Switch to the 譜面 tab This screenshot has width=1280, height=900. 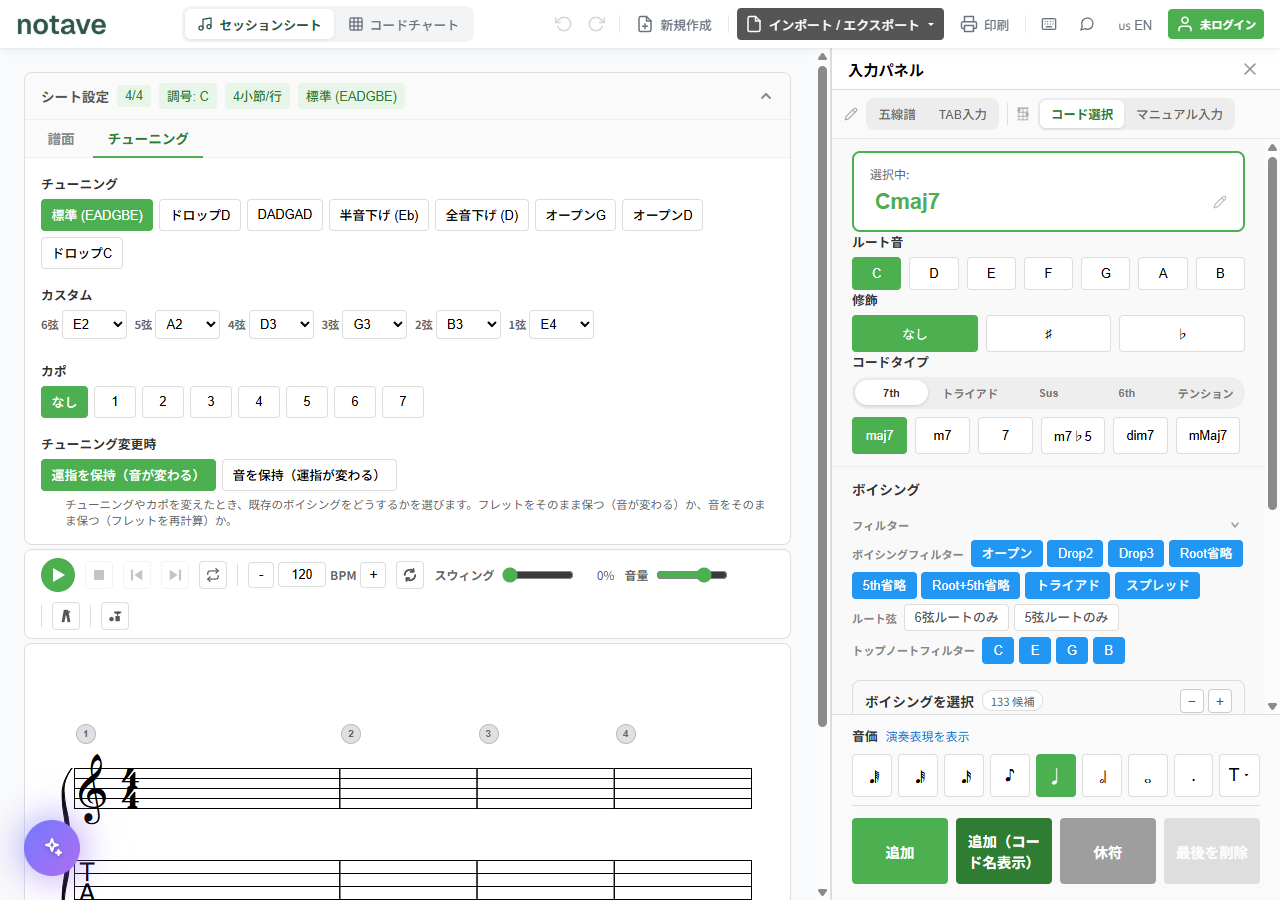click(61, 139)
